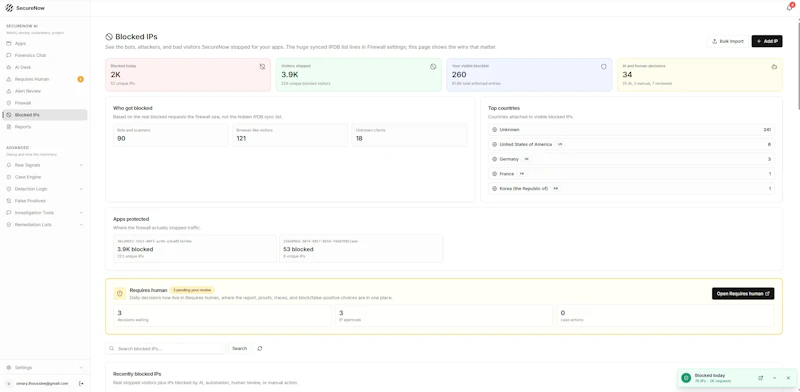Click the Reports document icon
This screenshot has width=800, height=392.
9,127
